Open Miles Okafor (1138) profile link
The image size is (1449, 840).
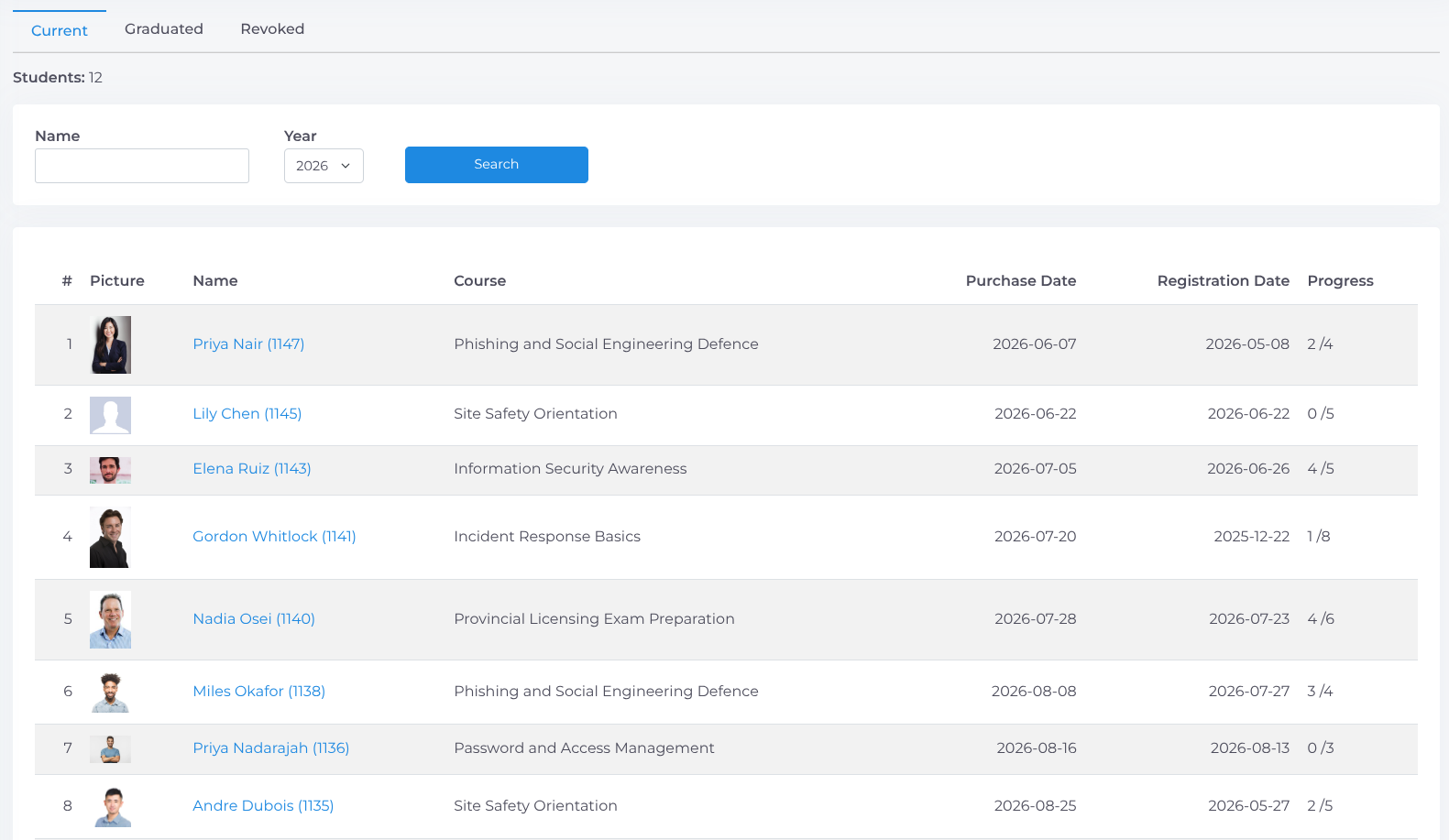click(259, 692)
